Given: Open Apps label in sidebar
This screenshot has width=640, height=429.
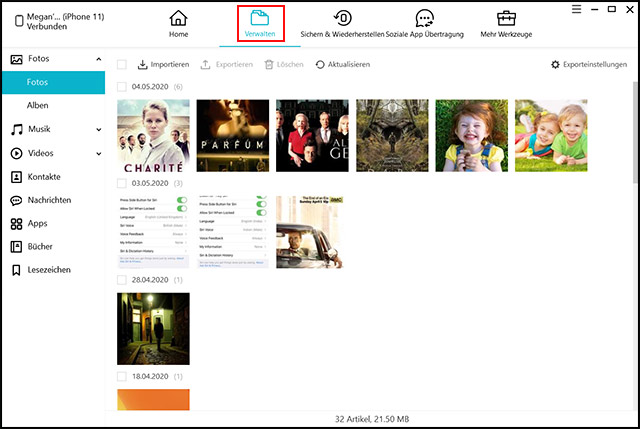Looking at the screenshot, I should 38,223.
